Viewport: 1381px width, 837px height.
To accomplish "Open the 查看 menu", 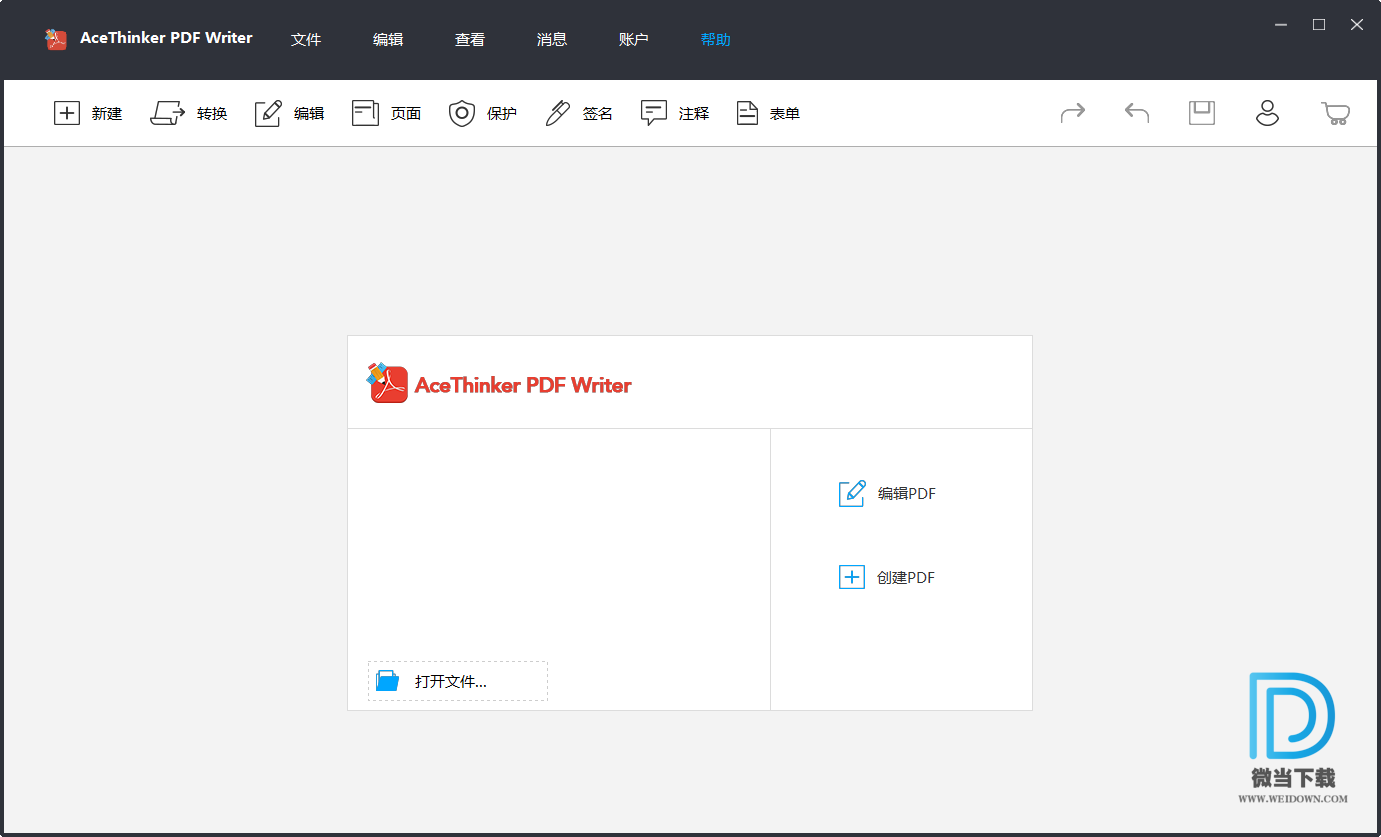I will point(470,40).
